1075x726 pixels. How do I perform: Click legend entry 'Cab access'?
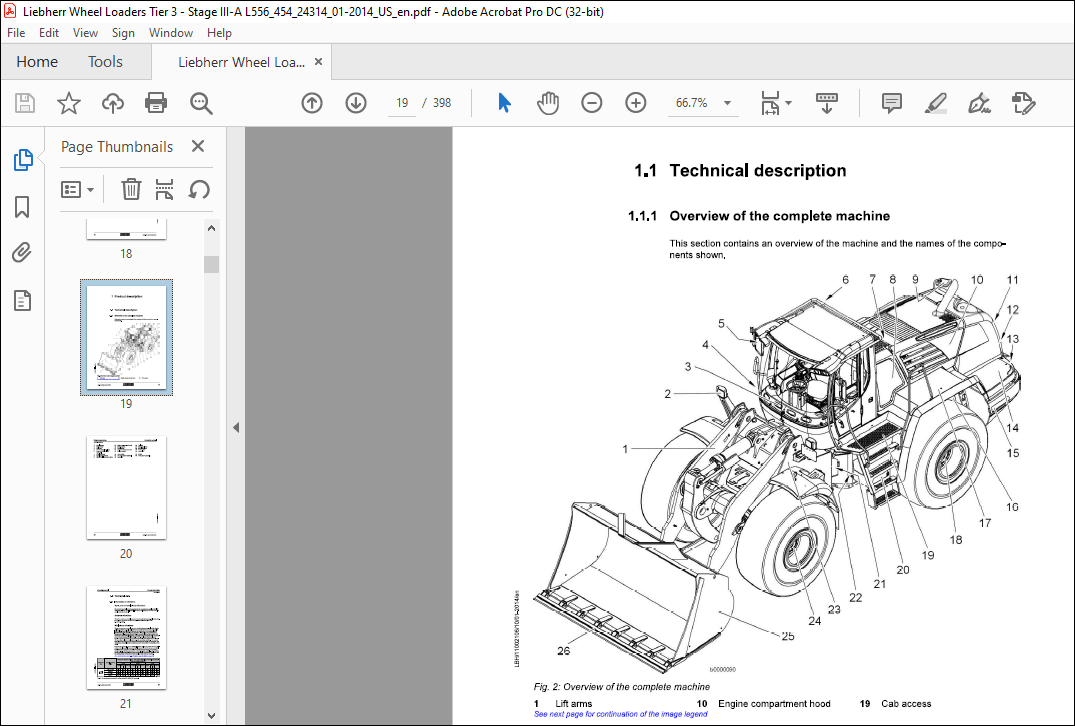coord(906,703)
